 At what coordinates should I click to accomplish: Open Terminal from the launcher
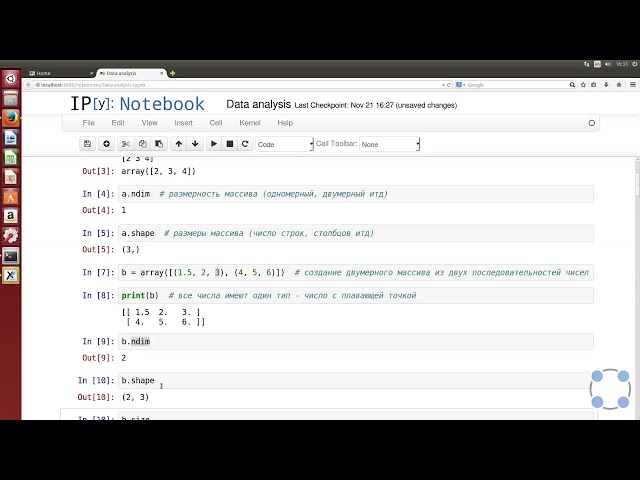(11, 256)
